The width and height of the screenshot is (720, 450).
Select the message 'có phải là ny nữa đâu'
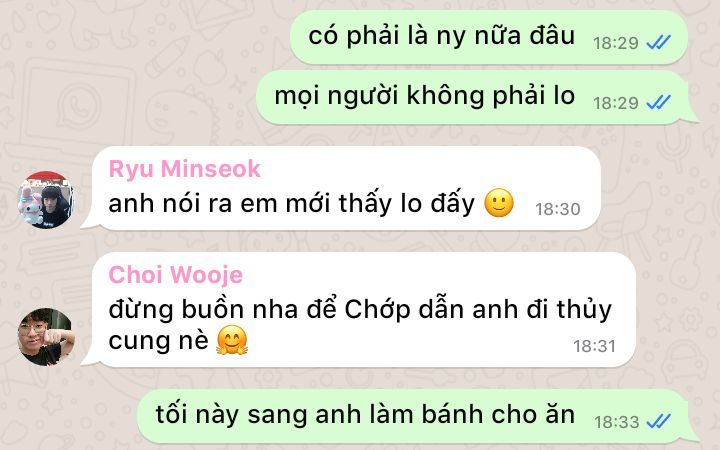click(489, 37)
